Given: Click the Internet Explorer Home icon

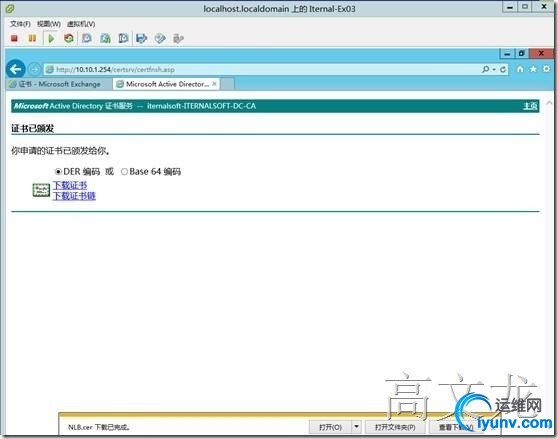Looking at the screenshot, I should click(520, 69).
